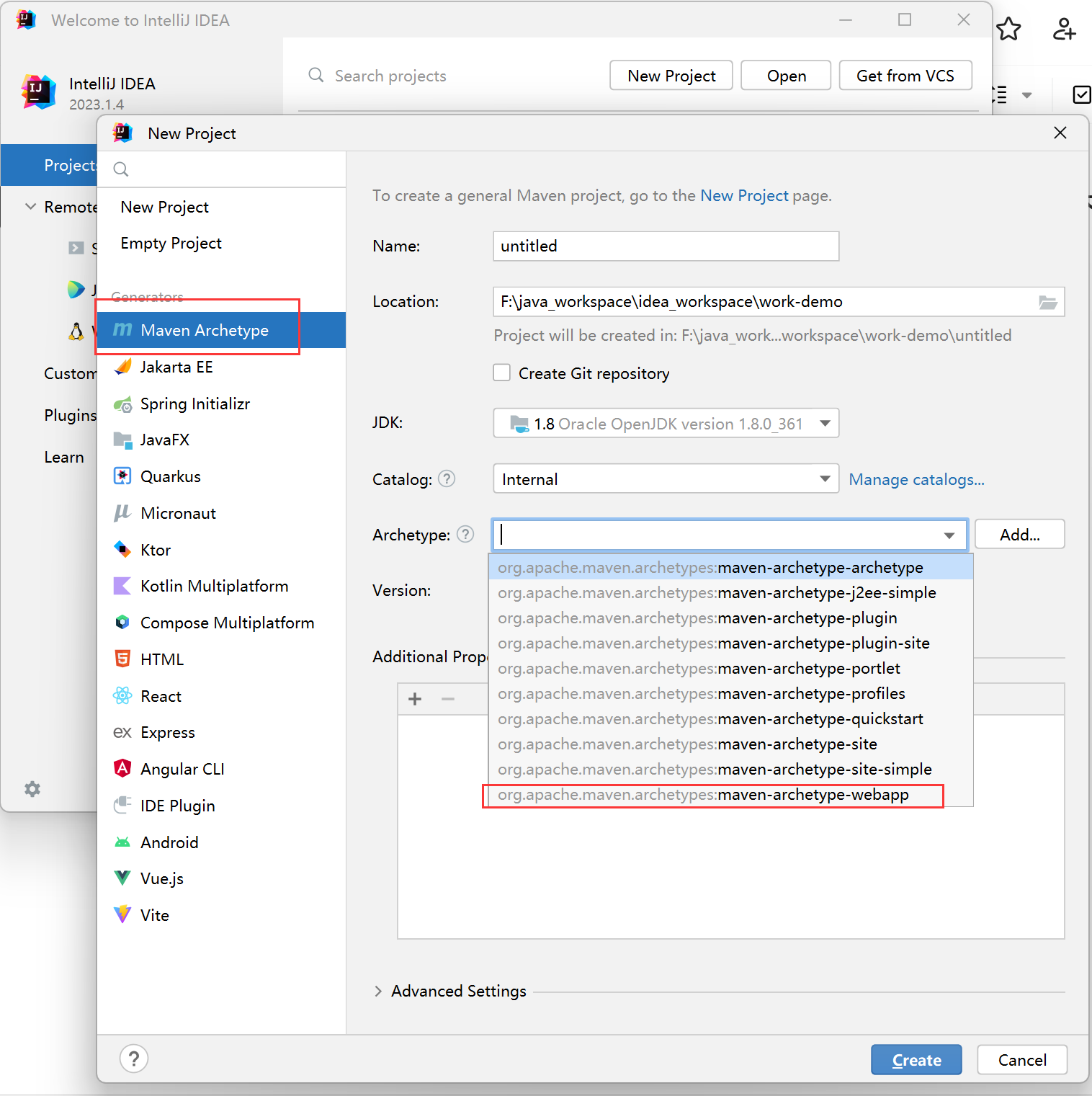This screenshot has height=1096, width=1092.
Task: Select maven-archetype-plugin option
Action: [x=730, y=618]
